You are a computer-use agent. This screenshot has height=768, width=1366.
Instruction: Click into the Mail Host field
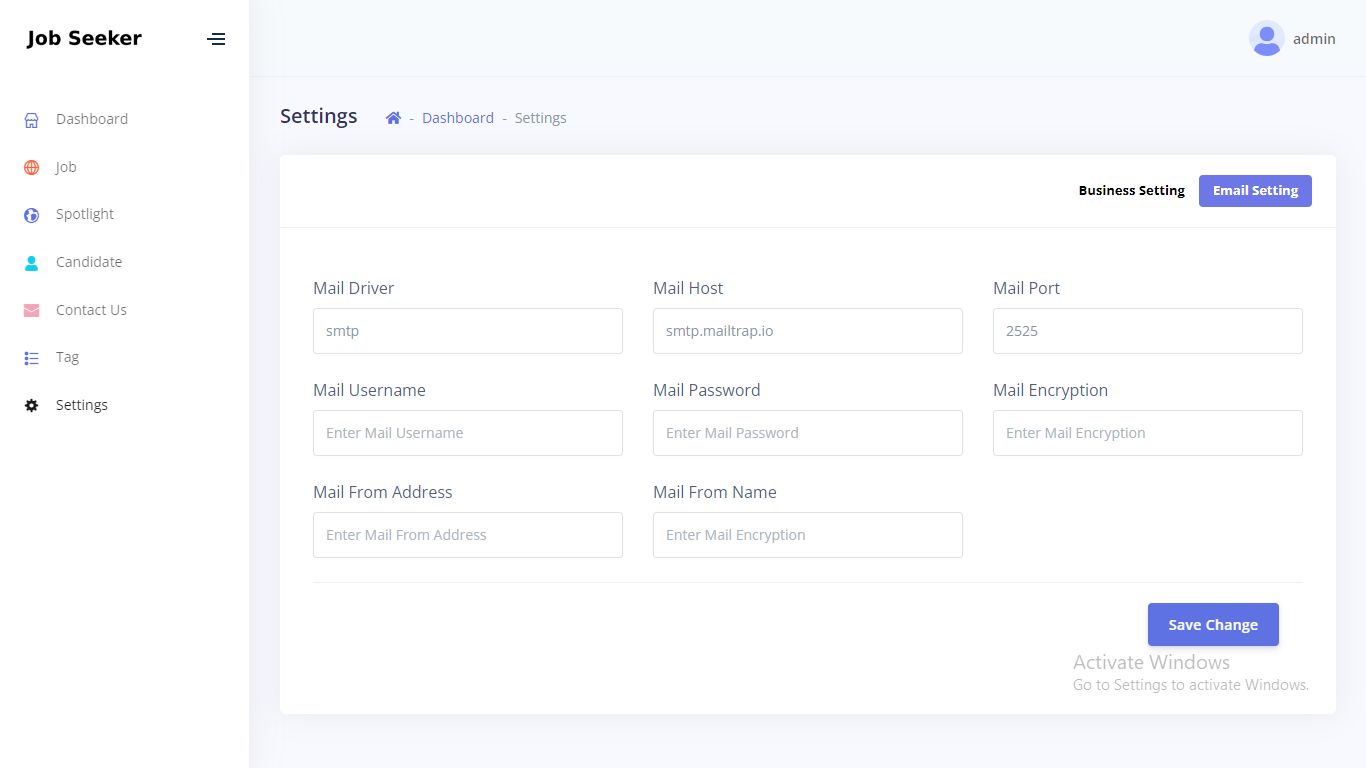(x=808, y=331)
